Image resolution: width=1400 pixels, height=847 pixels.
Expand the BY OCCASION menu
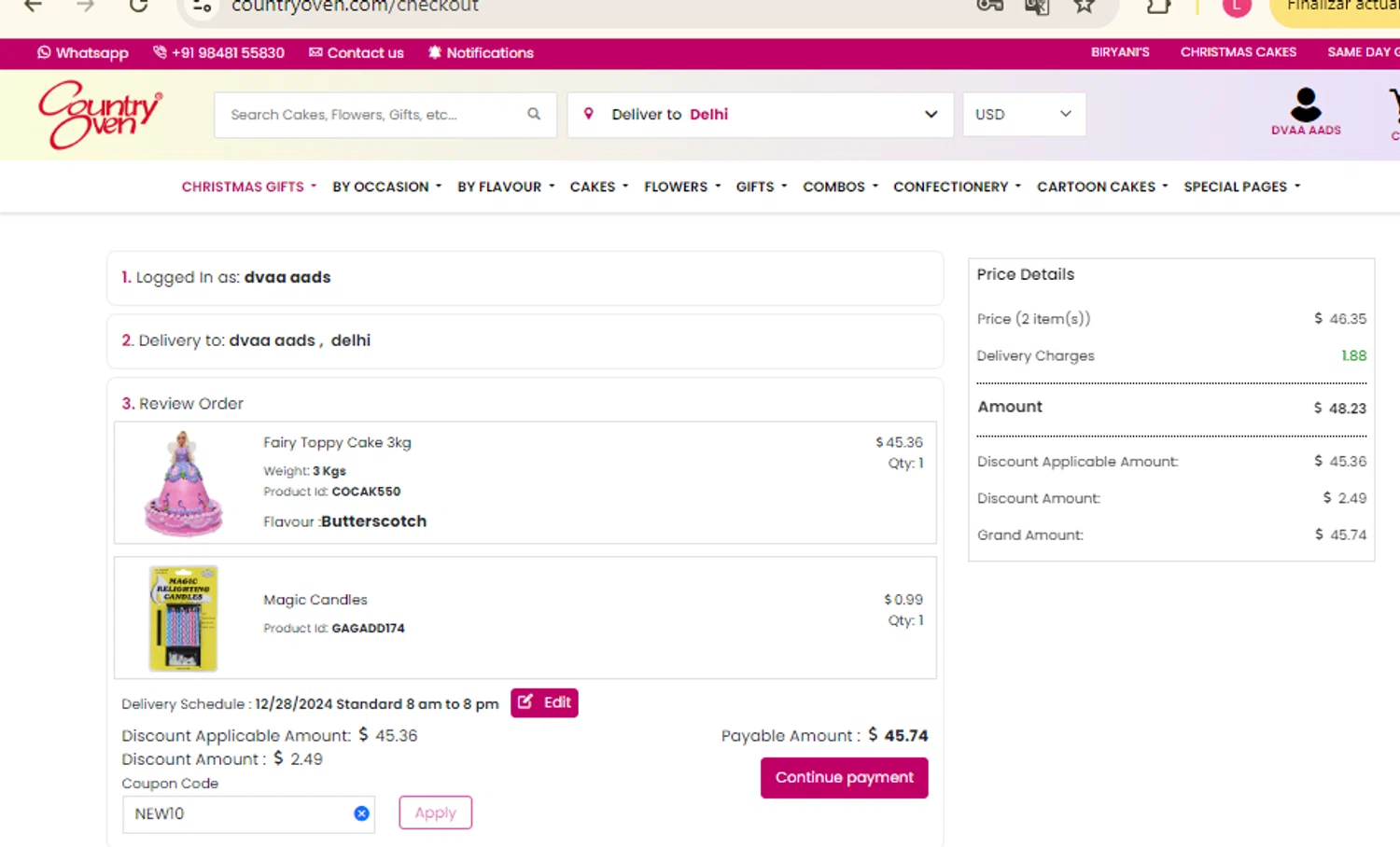(x=386, y=187)
